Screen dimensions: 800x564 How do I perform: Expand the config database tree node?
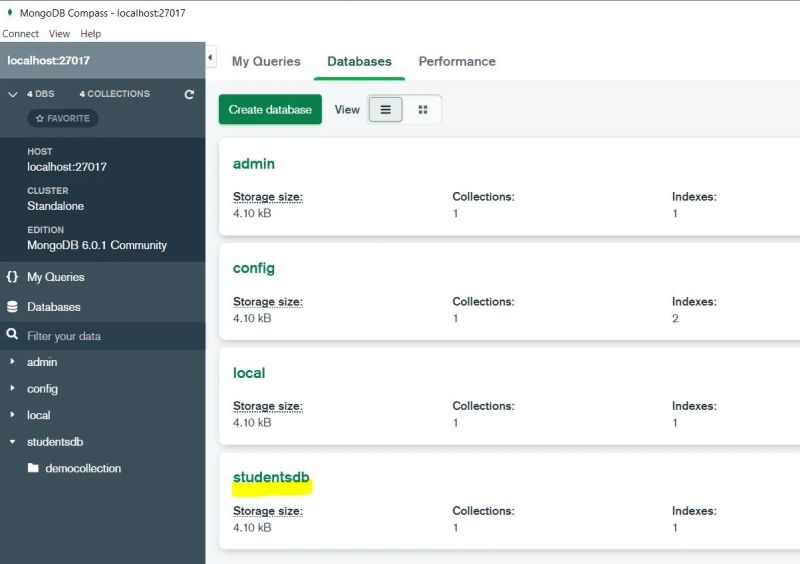click(12, 388)
